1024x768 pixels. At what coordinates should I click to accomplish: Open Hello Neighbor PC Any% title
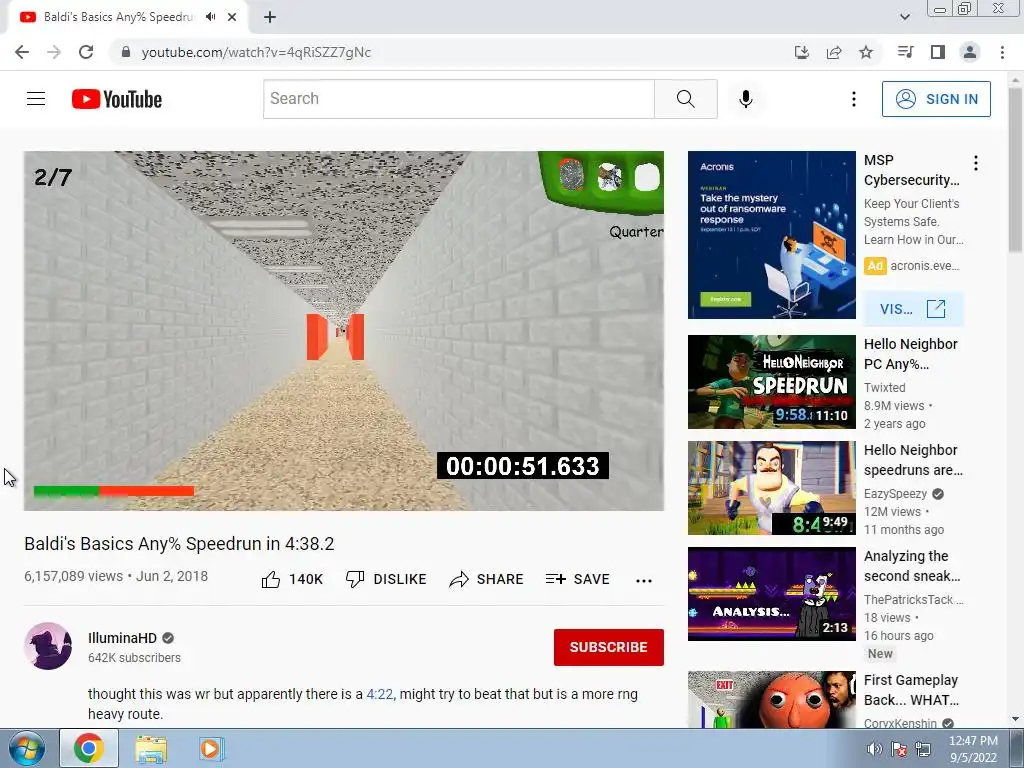pyautogui.click(x=910, y=354)
